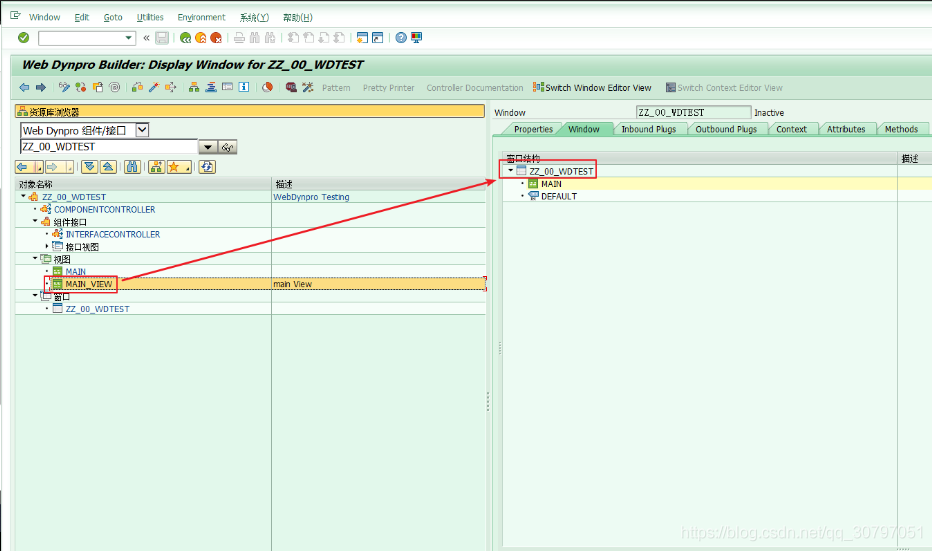Click the Active/Inactive switch icon
Viewport: 932px width, 551px height.
(81, 87)
